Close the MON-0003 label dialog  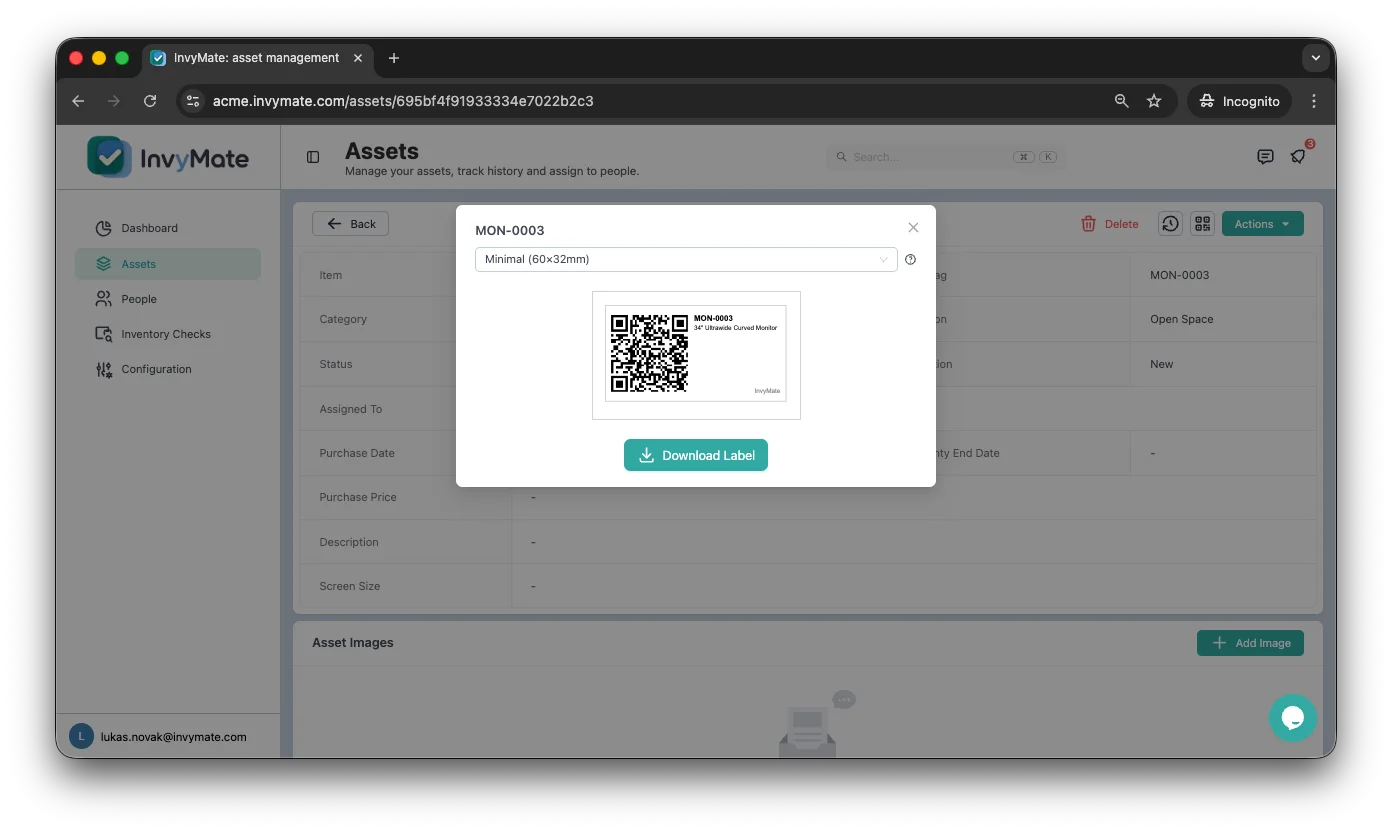pos(913,228)
